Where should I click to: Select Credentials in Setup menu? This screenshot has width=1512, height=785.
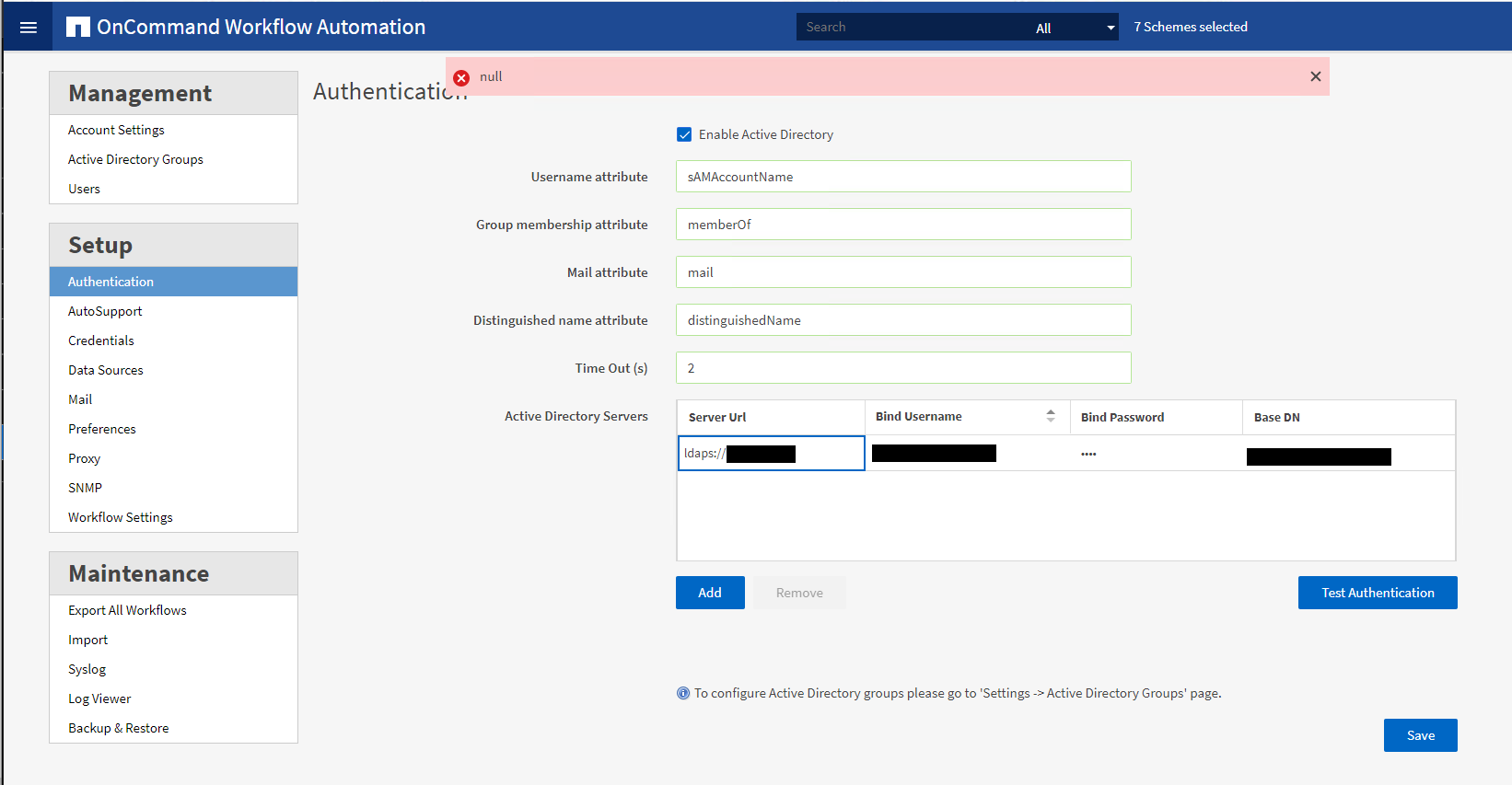coord(101,341)
